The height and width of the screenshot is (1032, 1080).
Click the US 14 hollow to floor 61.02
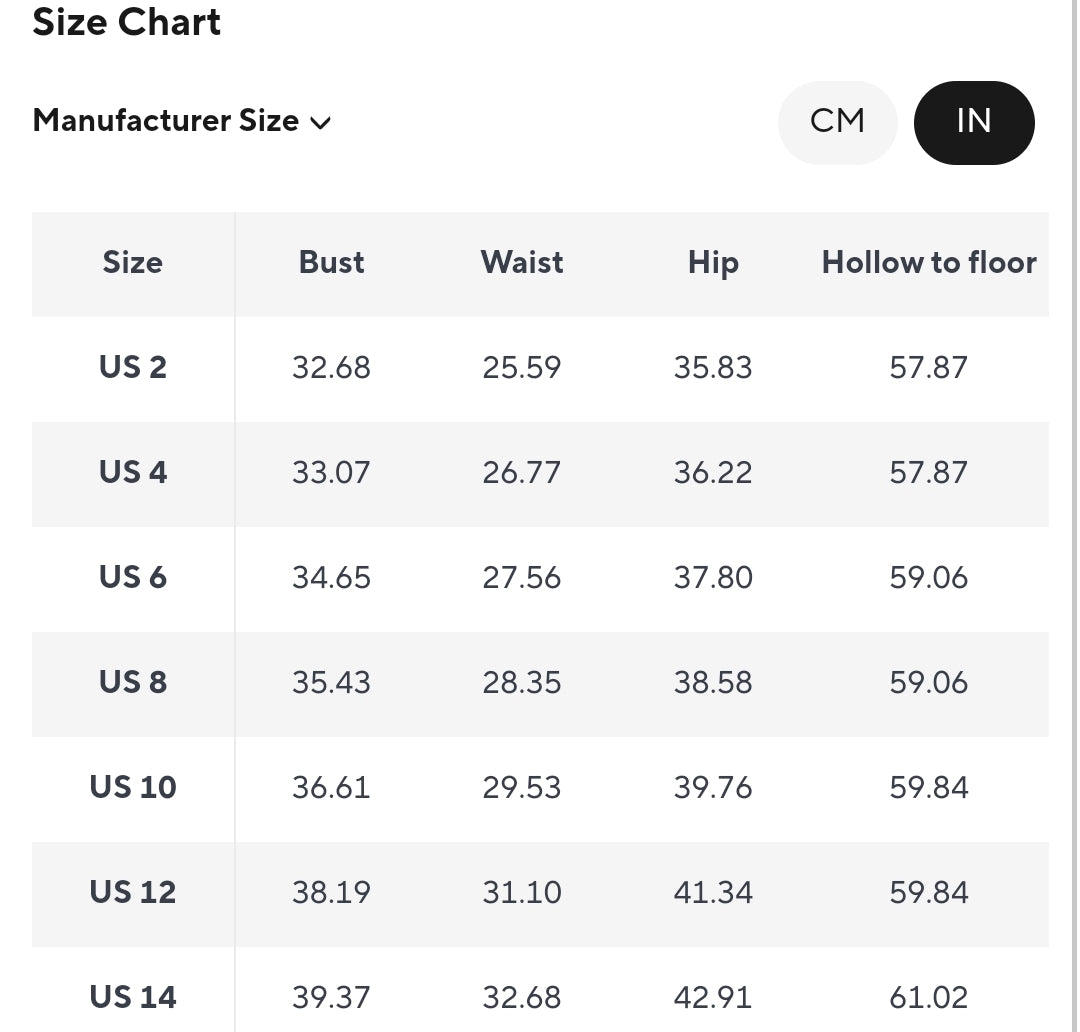coord(929,997)
